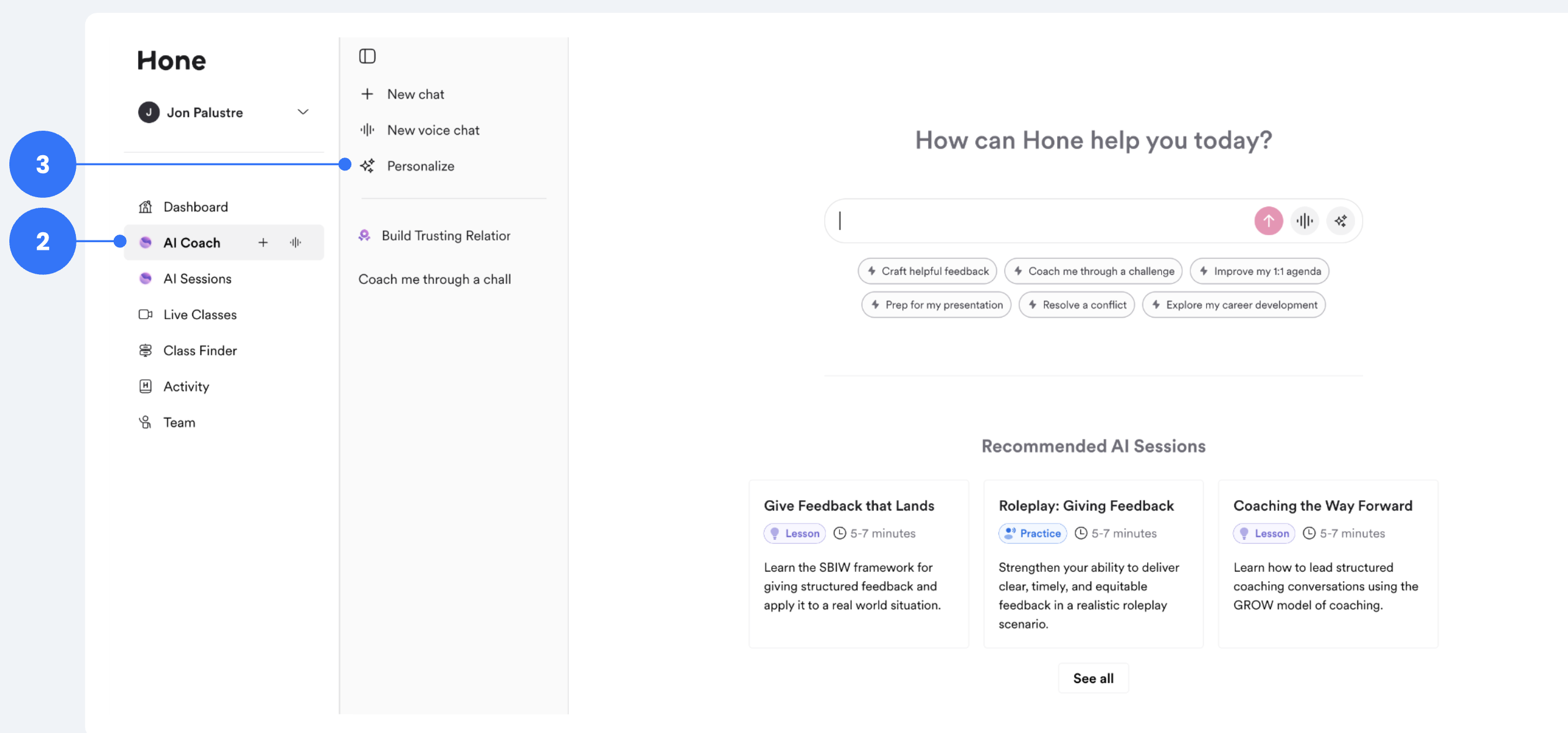Go to Live Classes in sidebar
Screen dimensions: 1568x733
coord(200,315)
